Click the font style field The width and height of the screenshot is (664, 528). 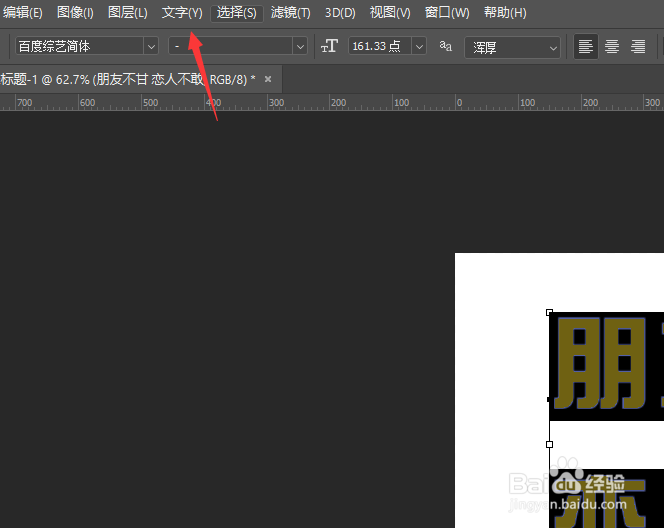(x=230, y=46)
